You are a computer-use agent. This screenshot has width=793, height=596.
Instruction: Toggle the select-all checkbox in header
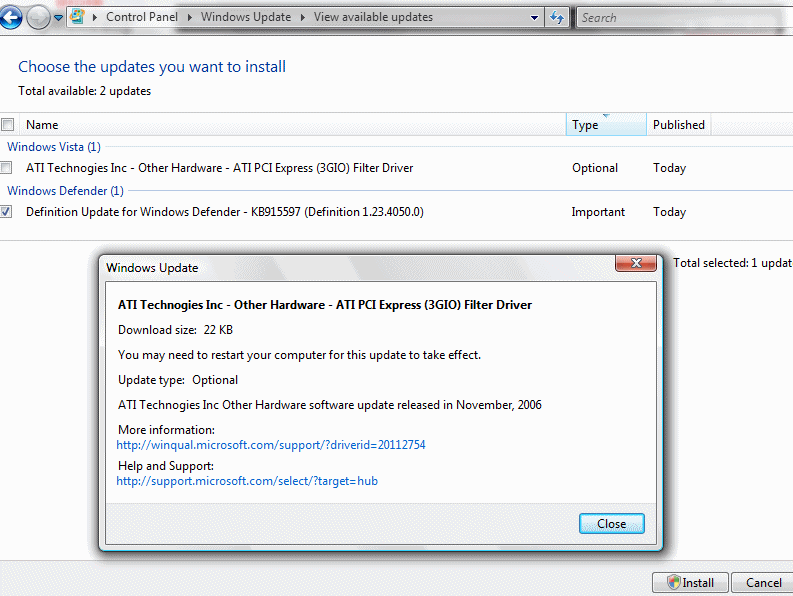(8, 125)
